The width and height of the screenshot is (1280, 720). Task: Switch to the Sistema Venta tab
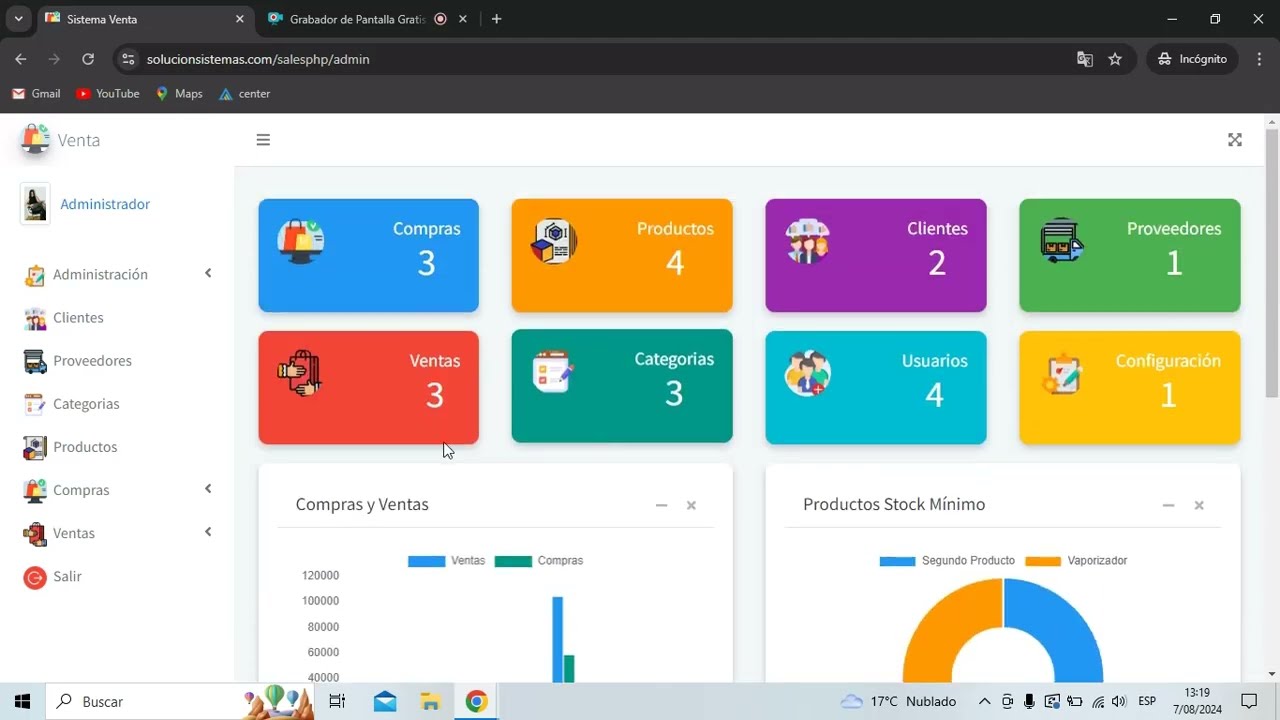[x=145, y=19]
